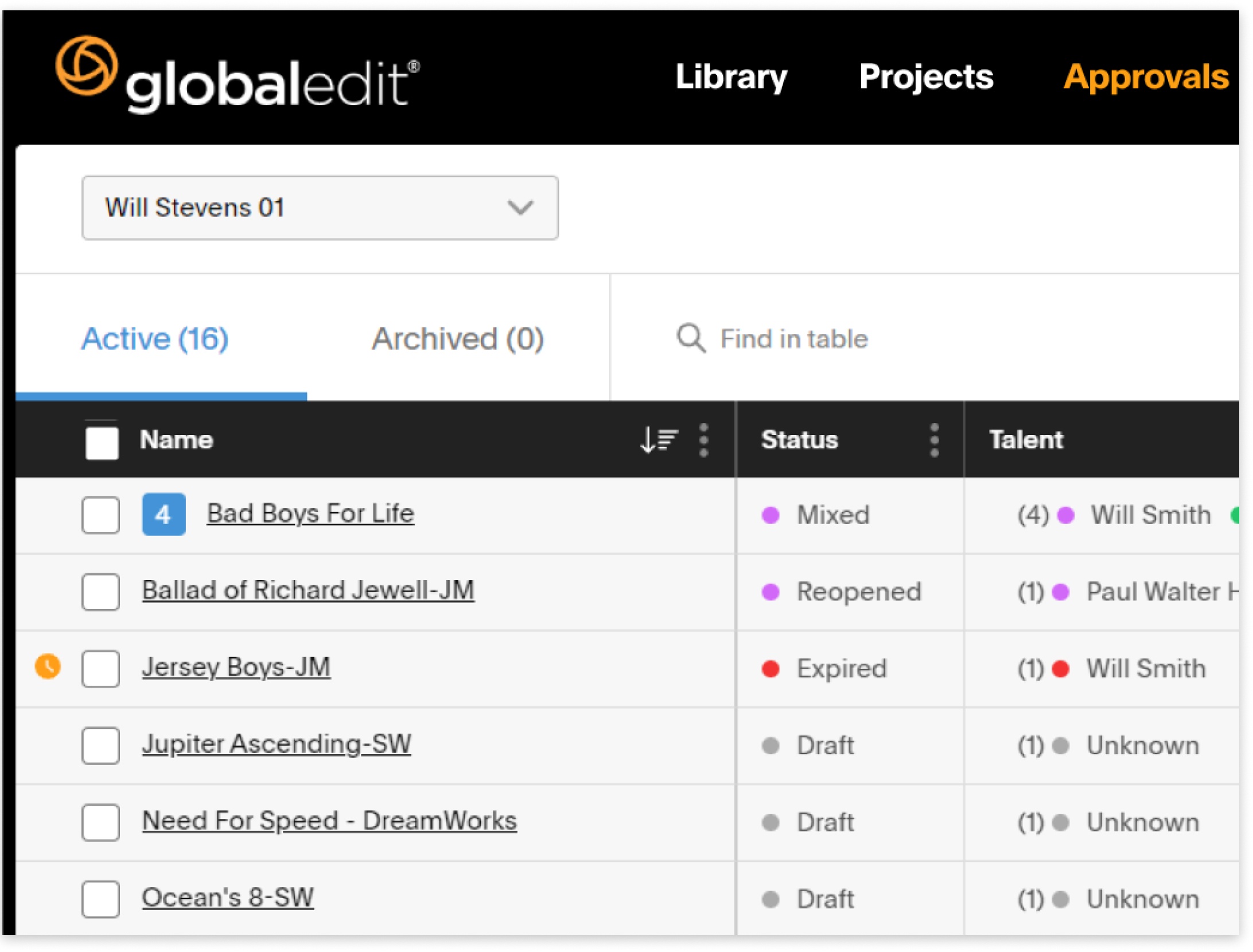Screen dimensions: 1253x952
Task: Open the Projects menu
Action: coord(926,77)
